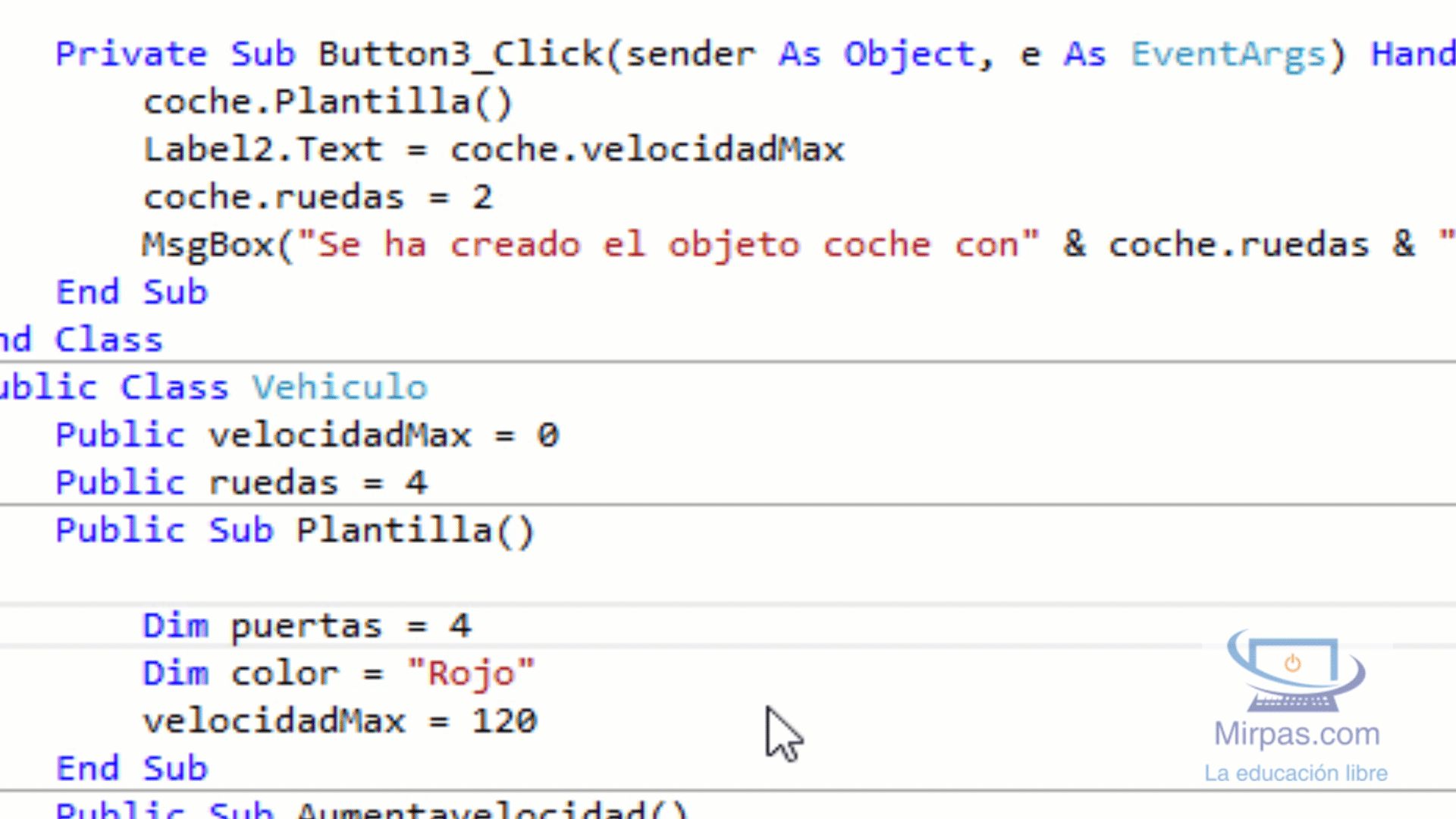Click the 'End Sub' closing Plantilla
Viewport: 1456px width, 819px height.
[x=132, y=768]
